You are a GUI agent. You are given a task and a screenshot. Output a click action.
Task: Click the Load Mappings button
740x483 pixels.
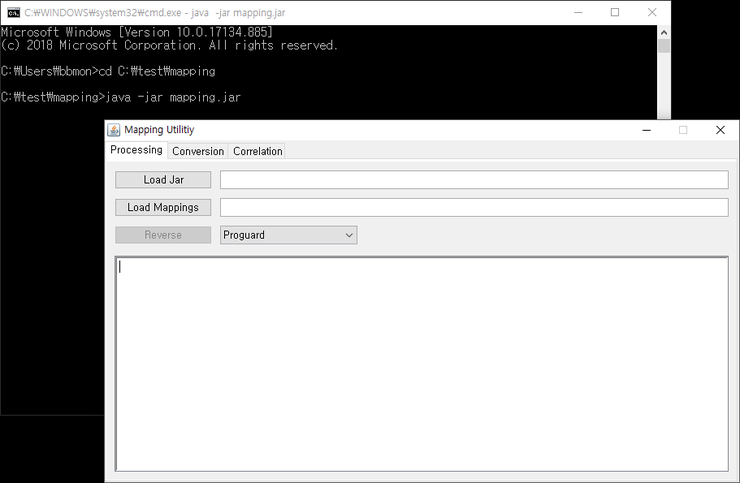coord(163,207)
